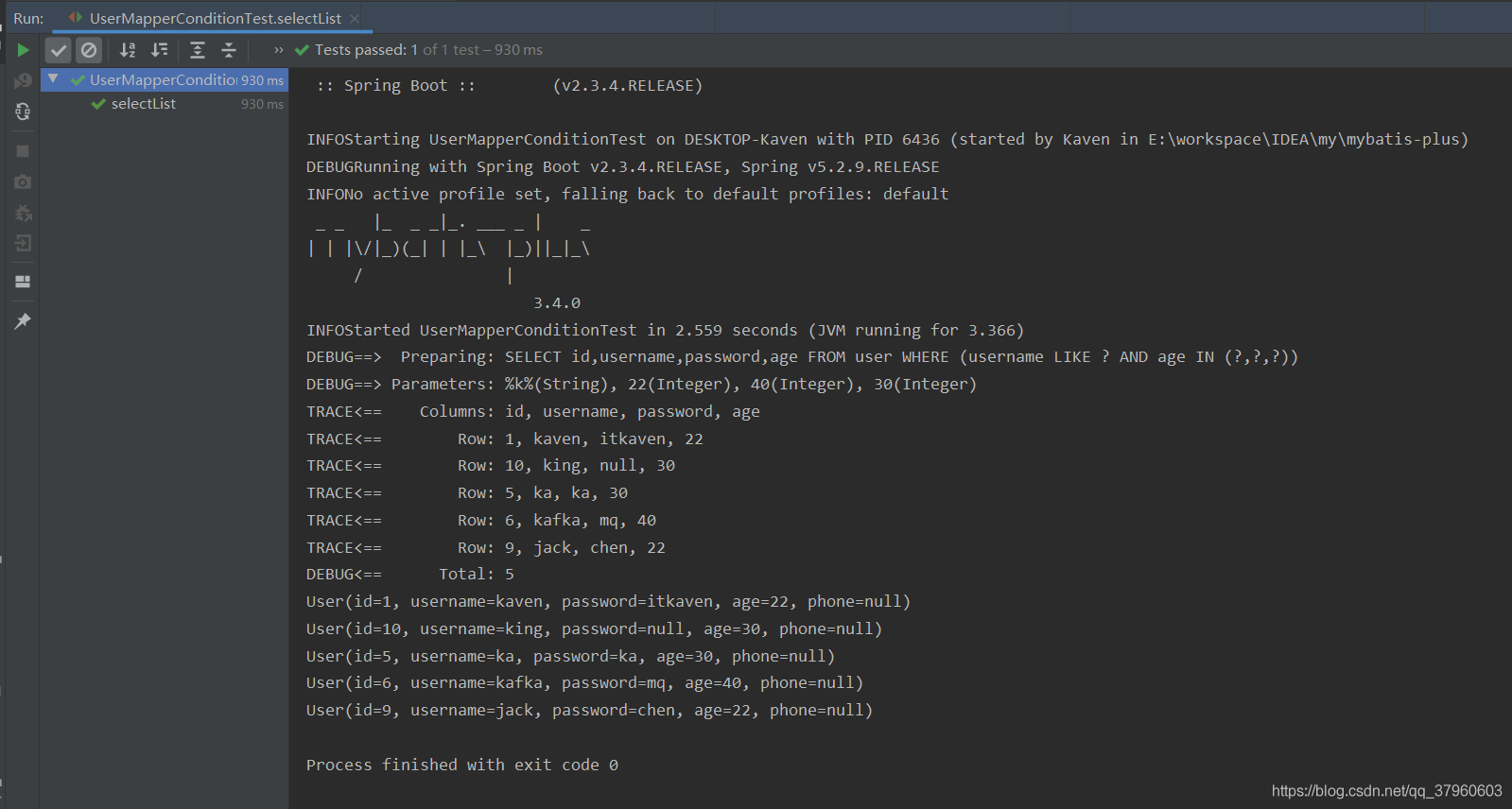Toggle Show Ignored tests button
Screen dimensions: 1512x809
click(x=89, y=50)
